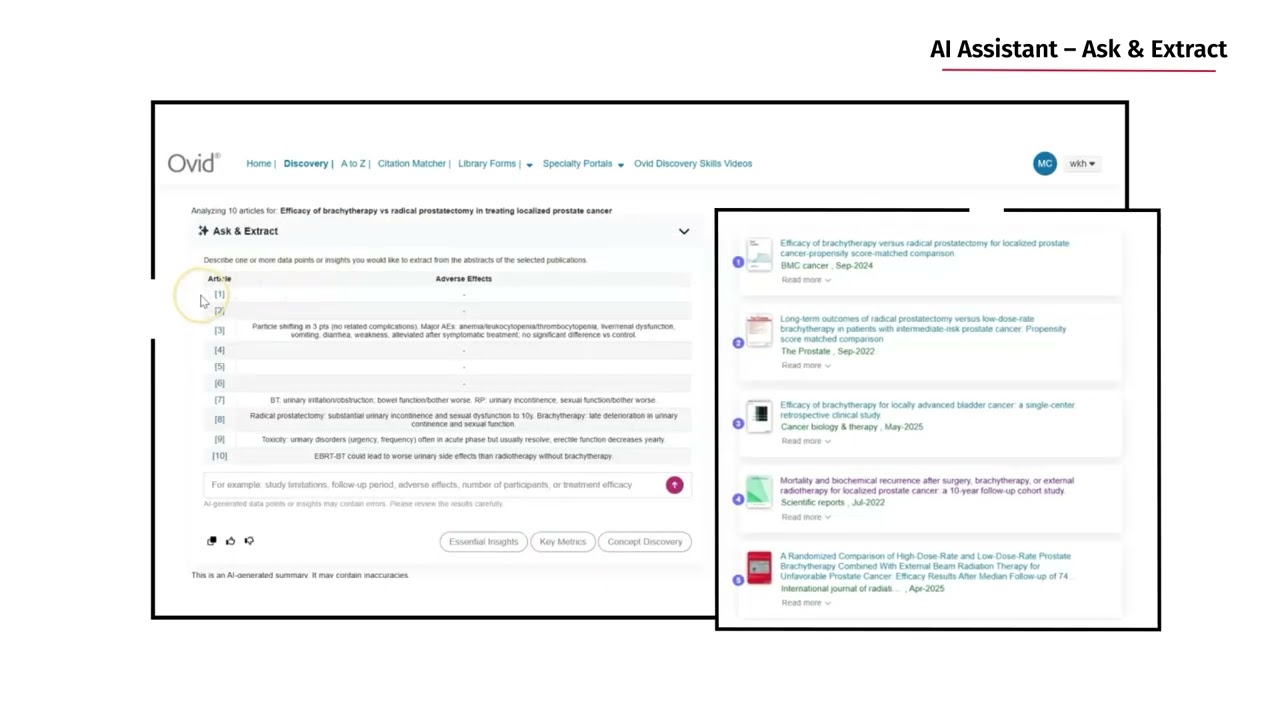Click the Adverse Effects column header

click(x=463, y=279)
